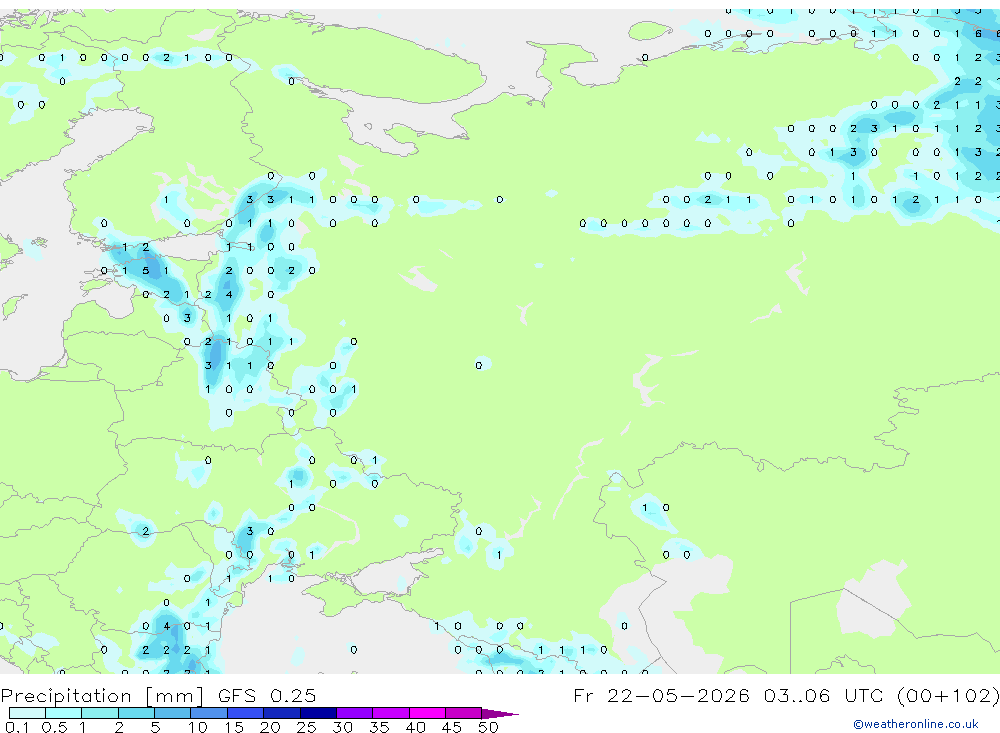Viewport: 1000px width, 733px height.
Task: Click the legend tick label 35
Action: pyautogui.click(x=379, y=727)
